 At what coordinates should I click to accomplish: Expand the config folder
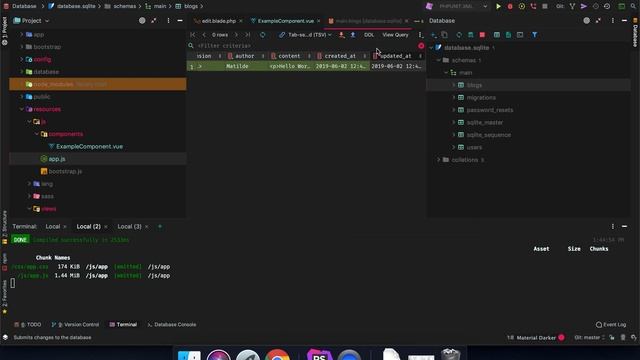point(22,60)
